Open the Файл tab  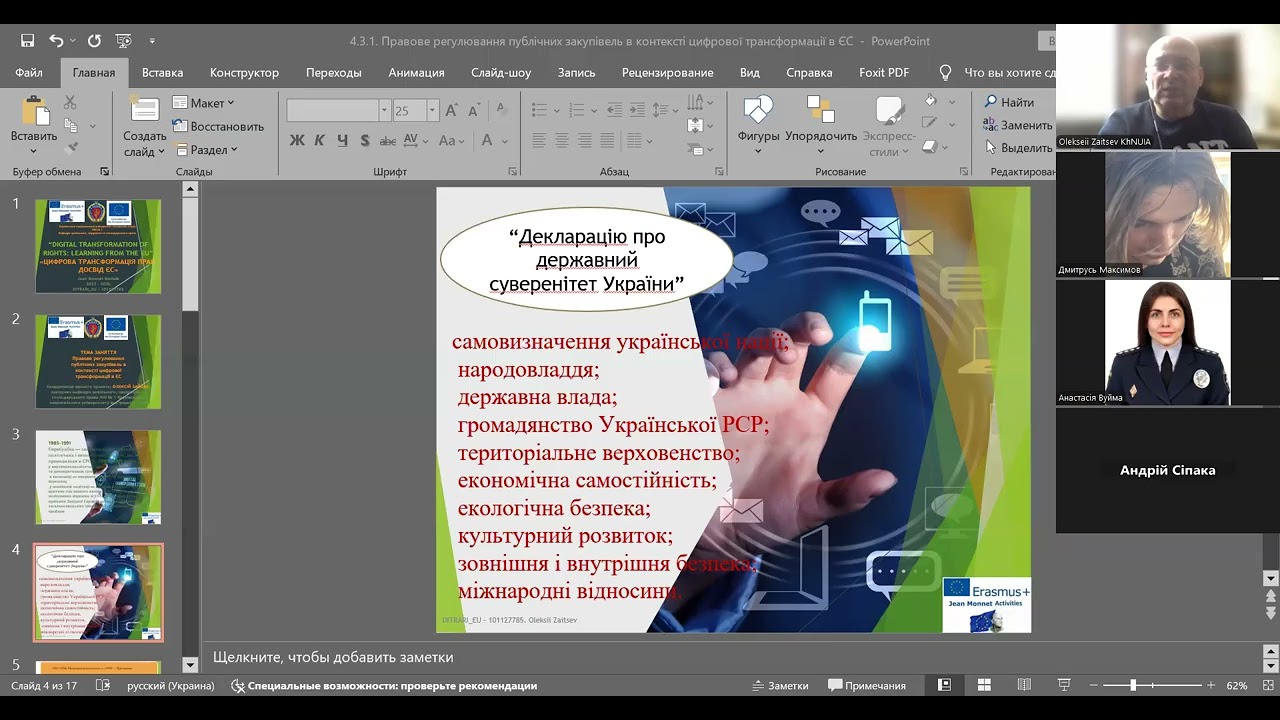(x=29, y=72)
